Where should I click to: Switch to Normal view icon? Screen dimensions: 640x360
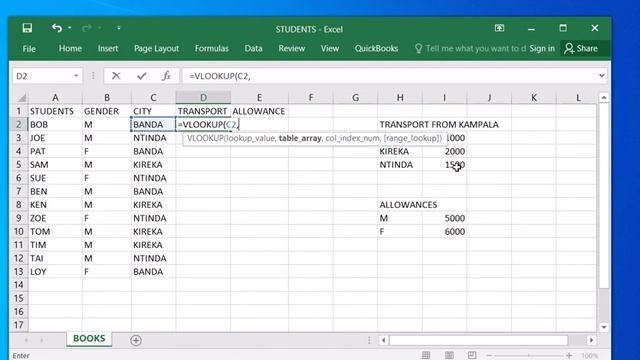pyautogui.click(x=426, y=356)
